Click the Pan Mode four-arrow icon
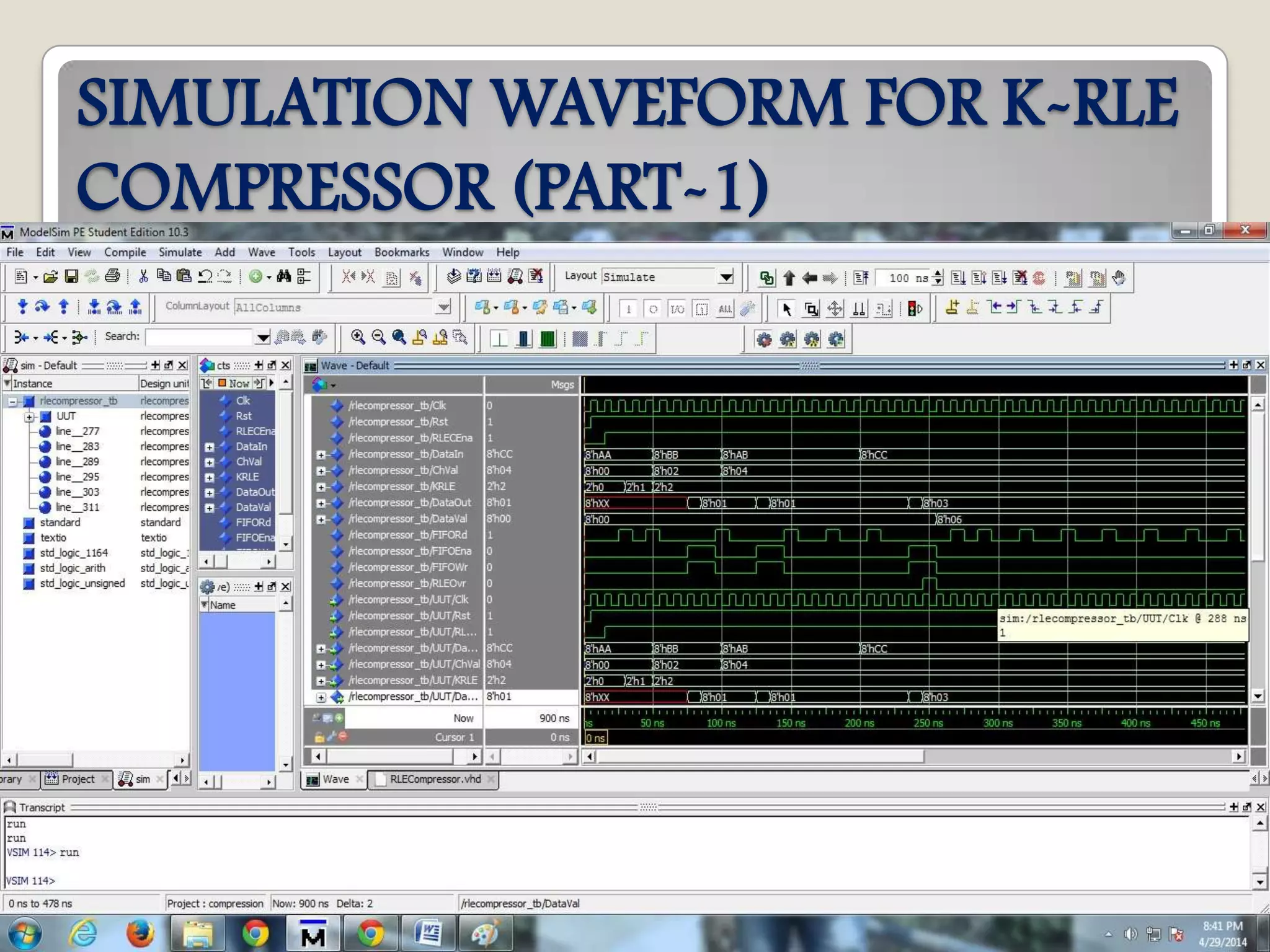The image size is (1270, 952). tap(835, 308)
